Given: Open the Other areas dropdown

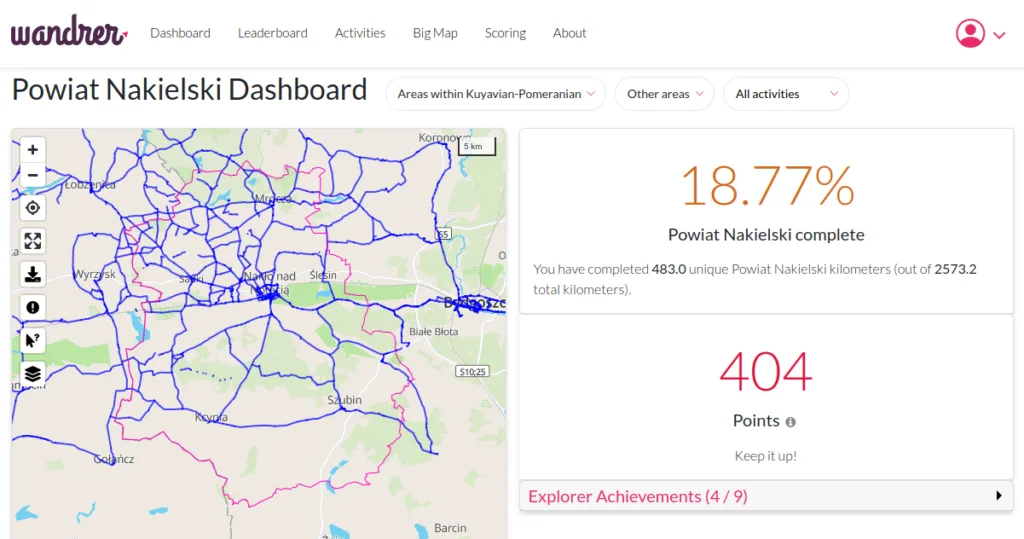Looking at the screenshot, I should pos(664,94).
